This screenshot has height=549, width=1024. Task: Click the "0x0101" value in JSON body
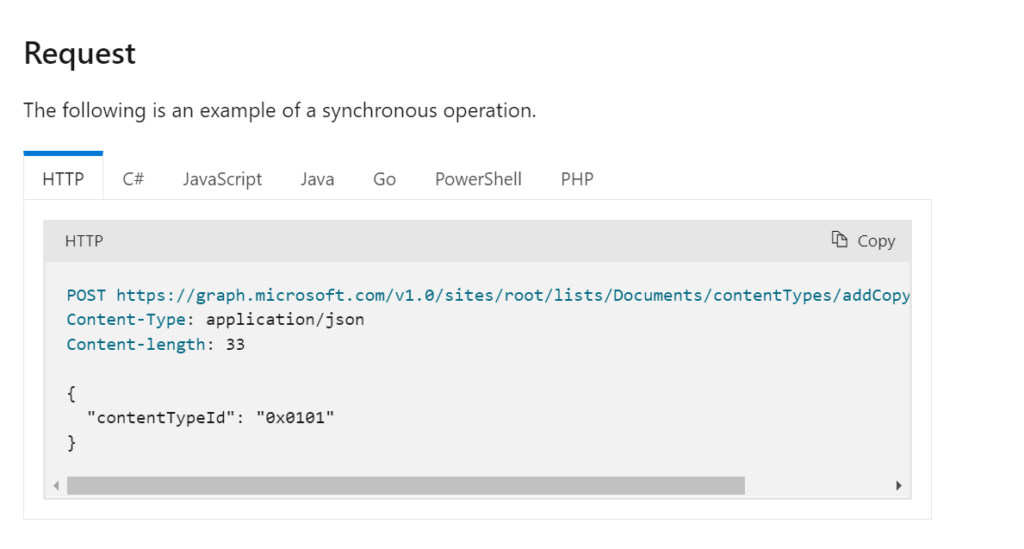point(295,418)
